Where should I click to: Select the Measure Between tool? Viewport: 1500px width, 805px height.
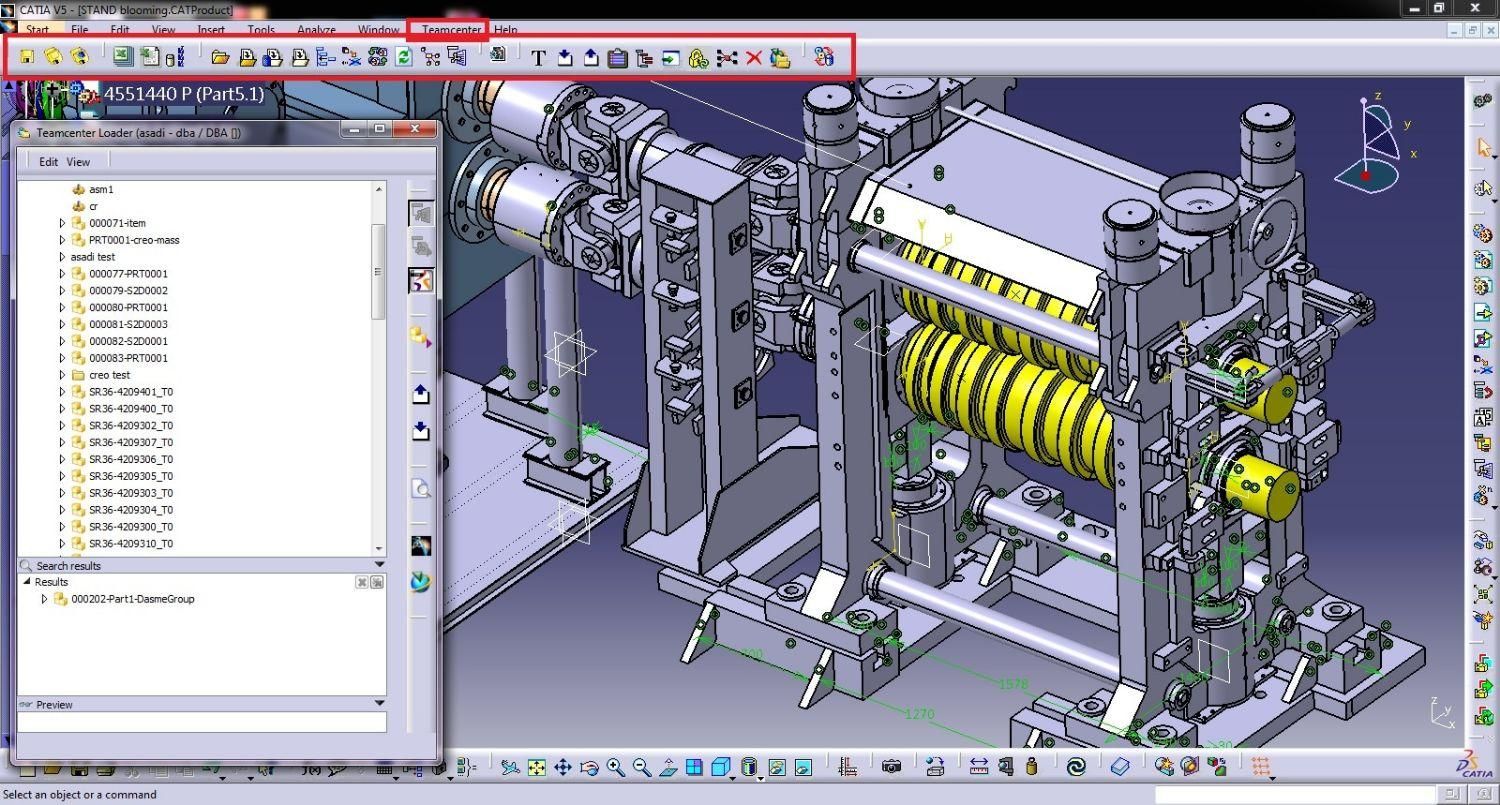click(979, 767)
